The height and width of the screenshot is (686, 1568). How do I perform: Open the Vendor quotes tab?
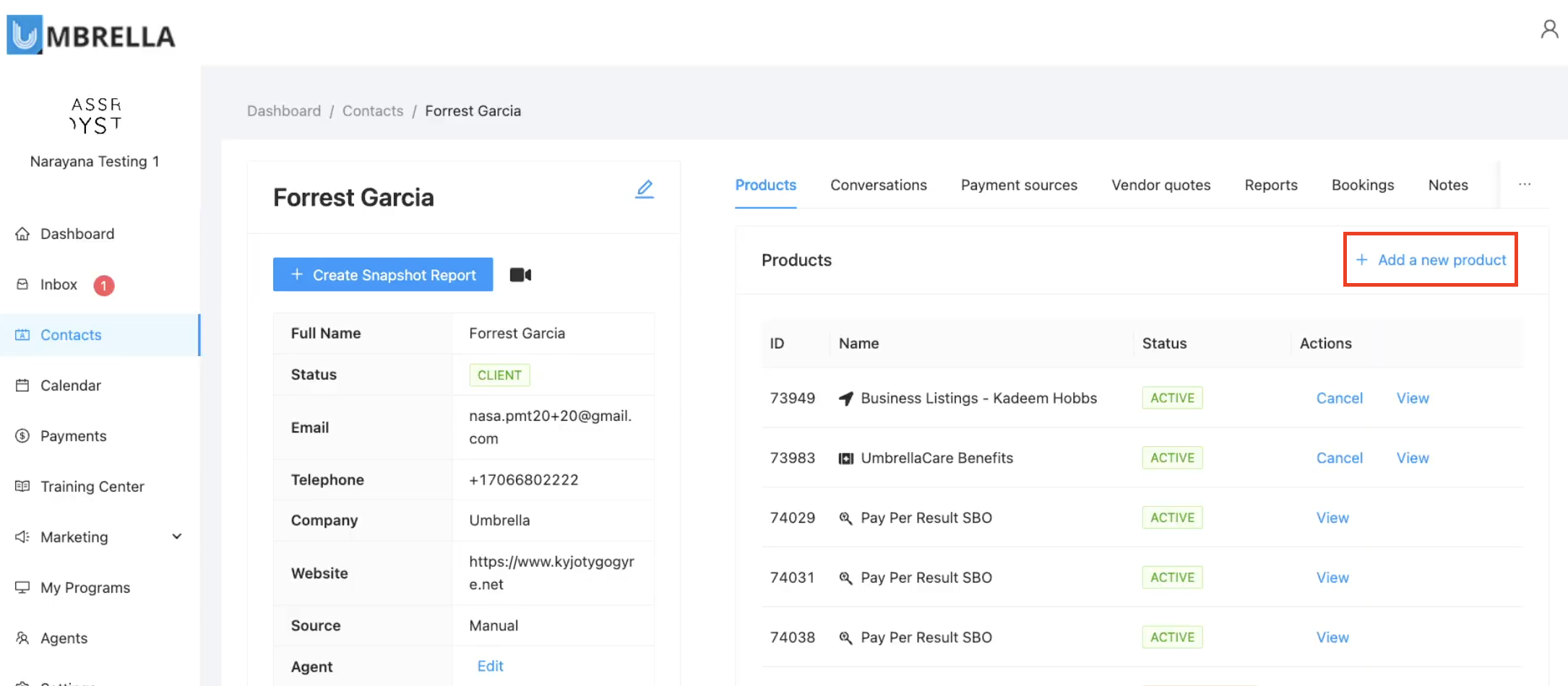pos(1160,186)
